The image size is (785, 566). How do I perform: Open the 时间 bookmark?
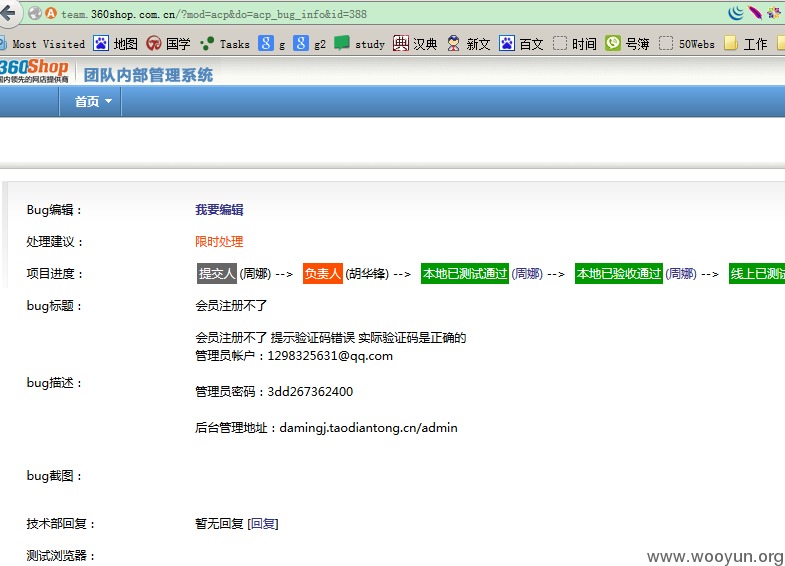(x=575, y=44)
